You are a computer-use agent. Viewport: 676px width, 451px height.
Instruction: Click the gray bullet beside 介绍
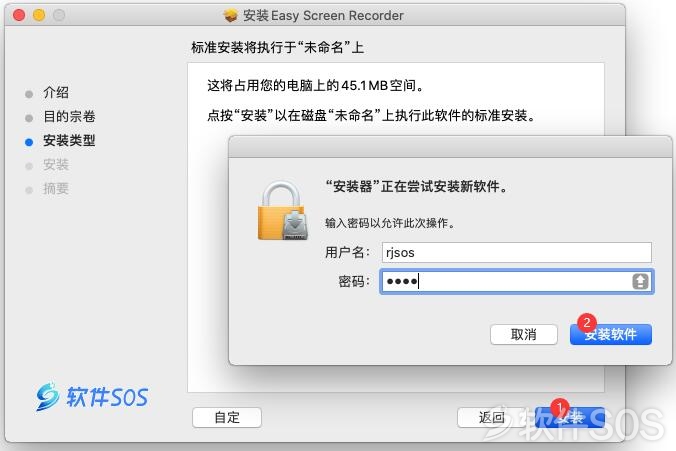click(x=29, y=94)
